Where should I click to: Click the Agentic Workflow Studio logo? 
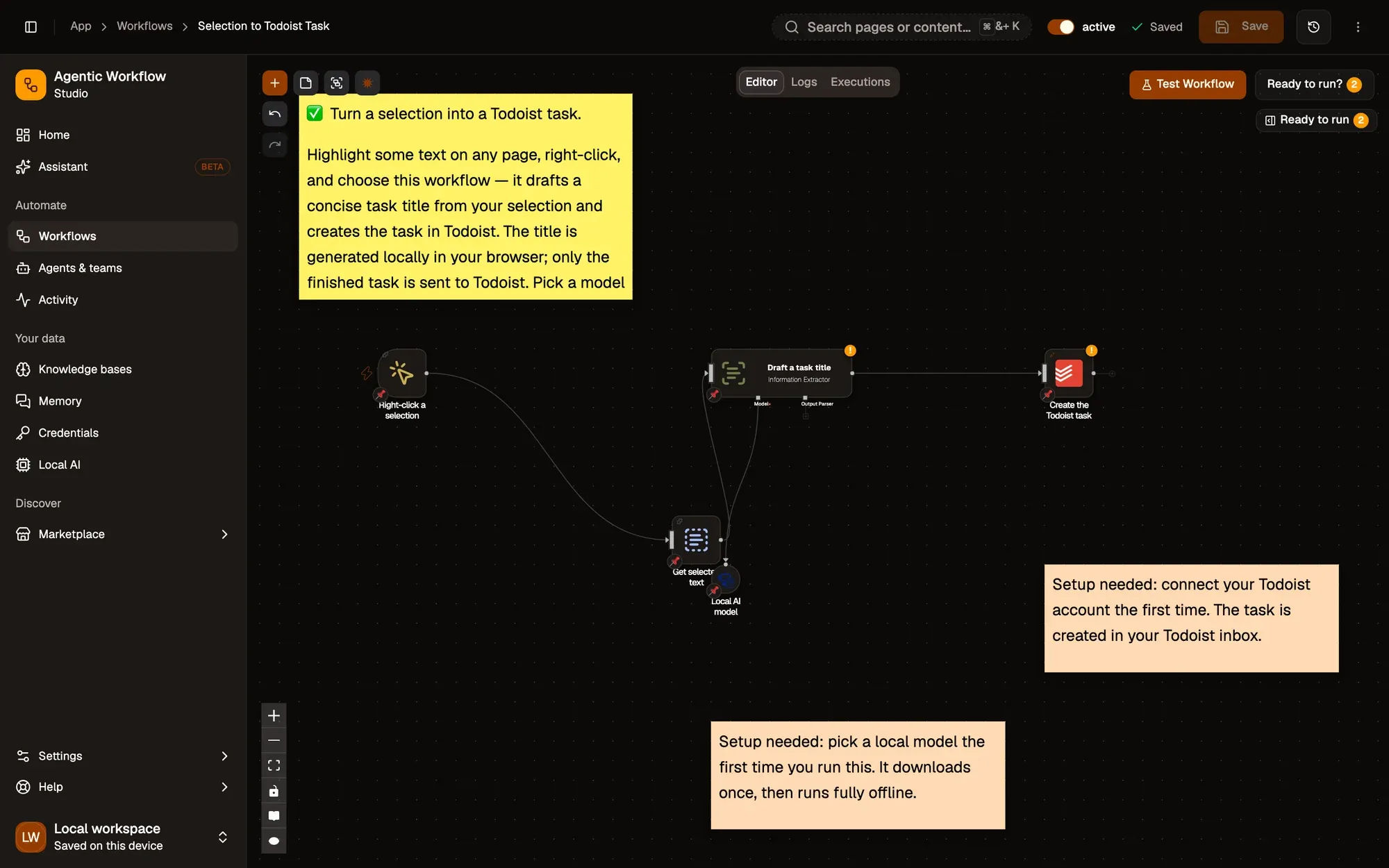(x=31, y=85)
